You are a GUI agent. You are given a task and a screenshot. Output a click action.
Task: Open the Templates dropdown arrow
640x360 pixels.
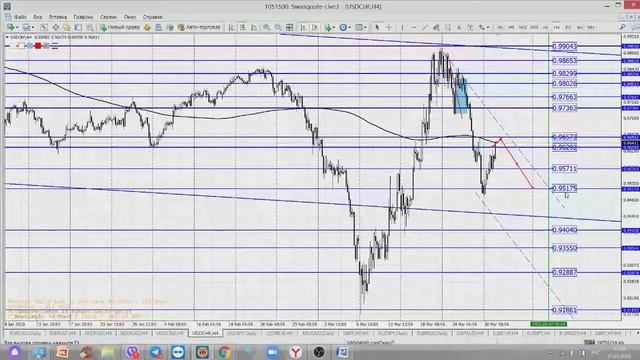[x=365, y=27]
